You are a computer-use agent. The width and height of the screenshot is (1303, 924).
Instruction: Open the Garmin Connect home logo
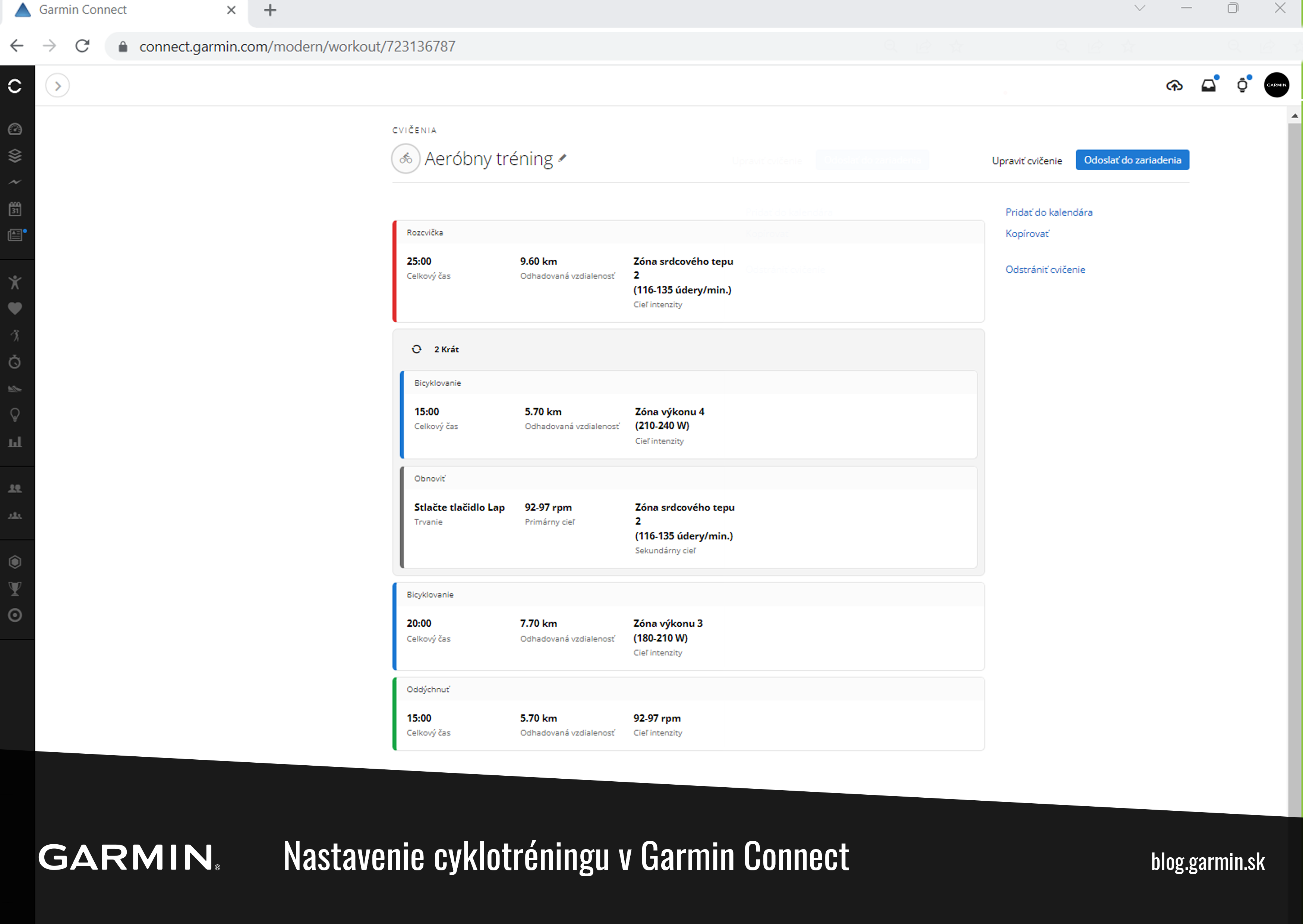point(15,86)
